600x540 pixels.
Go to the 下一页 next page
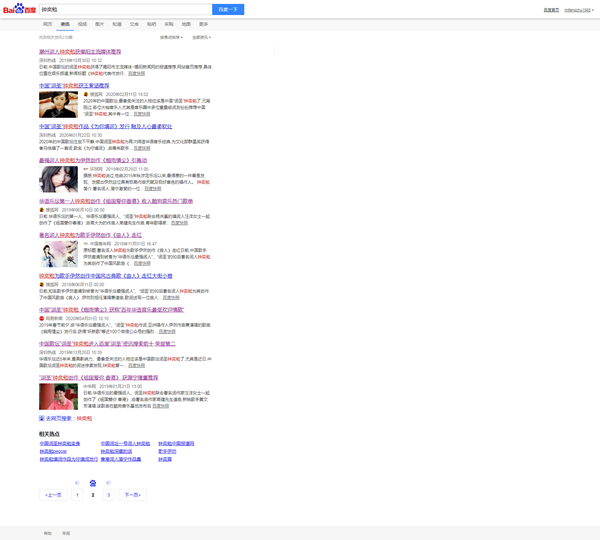pos(132,495)
